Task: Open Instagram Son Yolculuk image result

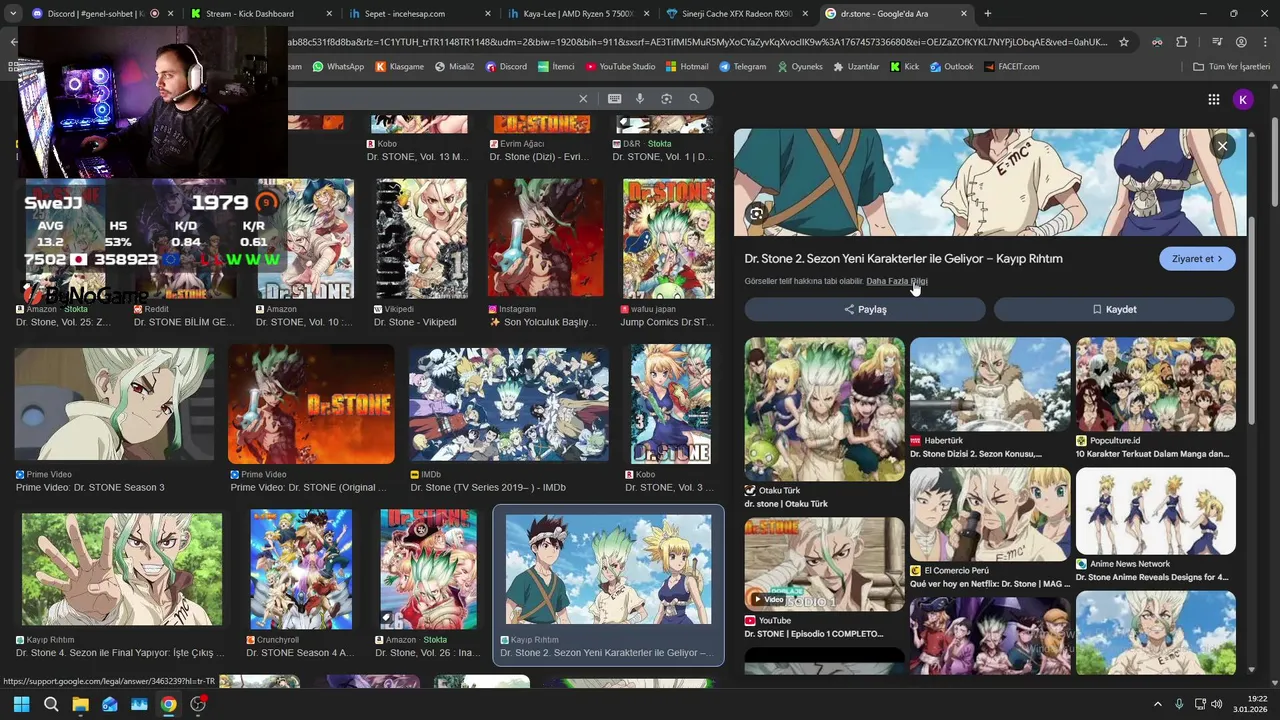Action: (x=545, y=239)
